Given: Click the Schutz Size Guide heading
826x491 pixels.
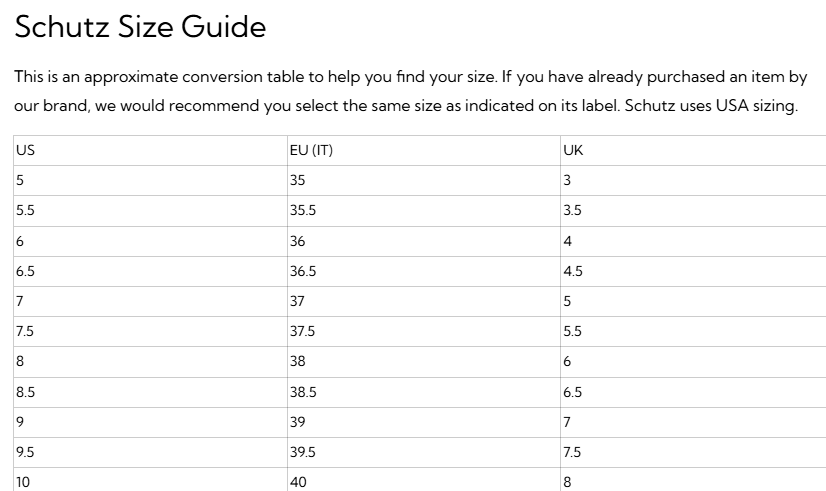Looking at the screenshot, I should click(140, 26).
